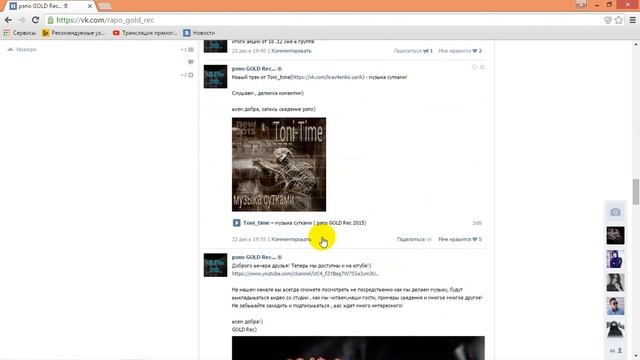Viewport: 640px width, 360px height.
Task: Click the Наверх back-to-top link
Action: pyautogui.click(x=22, y=49)
